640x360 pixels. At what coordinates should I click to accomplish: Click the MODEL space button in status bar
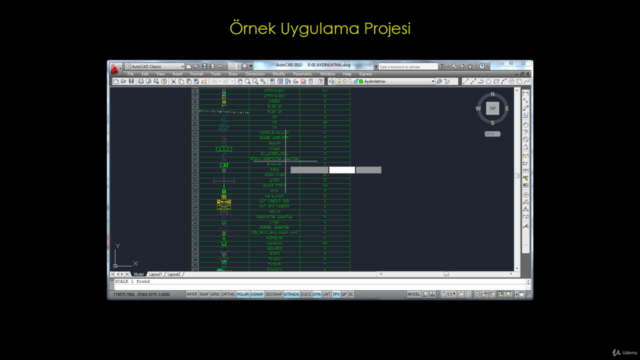coord(414,294)
